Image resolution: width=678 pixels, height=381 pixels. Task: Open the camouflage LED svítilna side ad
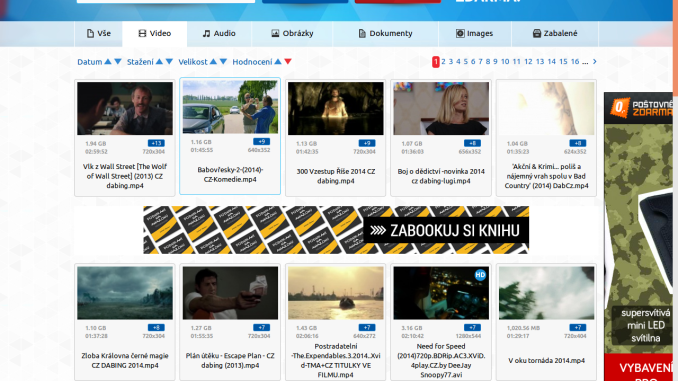(638, 237)
